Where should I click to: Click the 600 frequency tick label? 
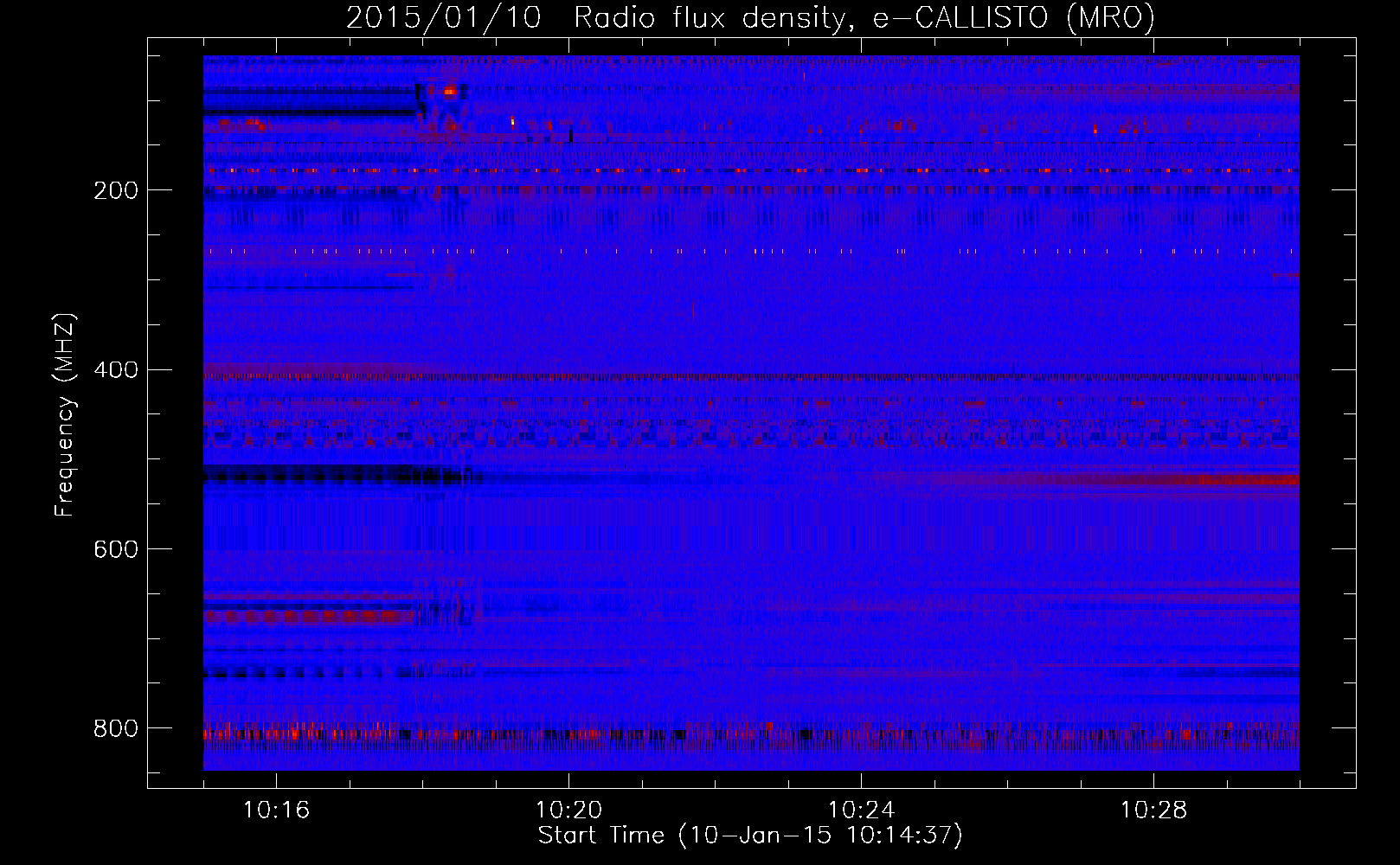tap(115, 550)
